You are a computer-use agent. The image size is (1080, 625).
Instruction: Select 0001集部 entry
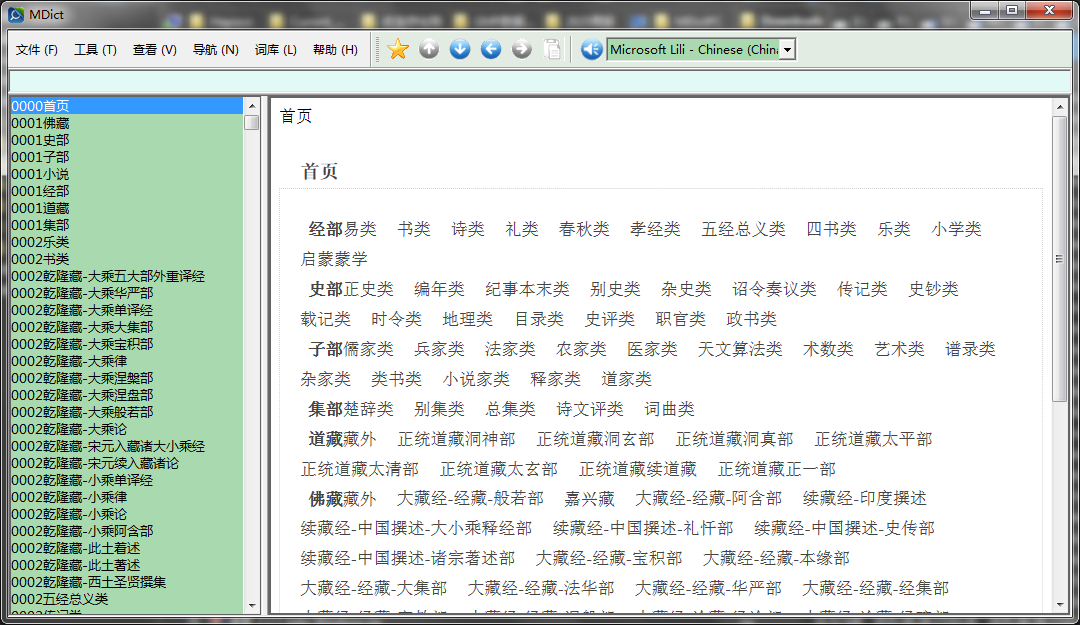pyautogui.click(x=126, y=225)
